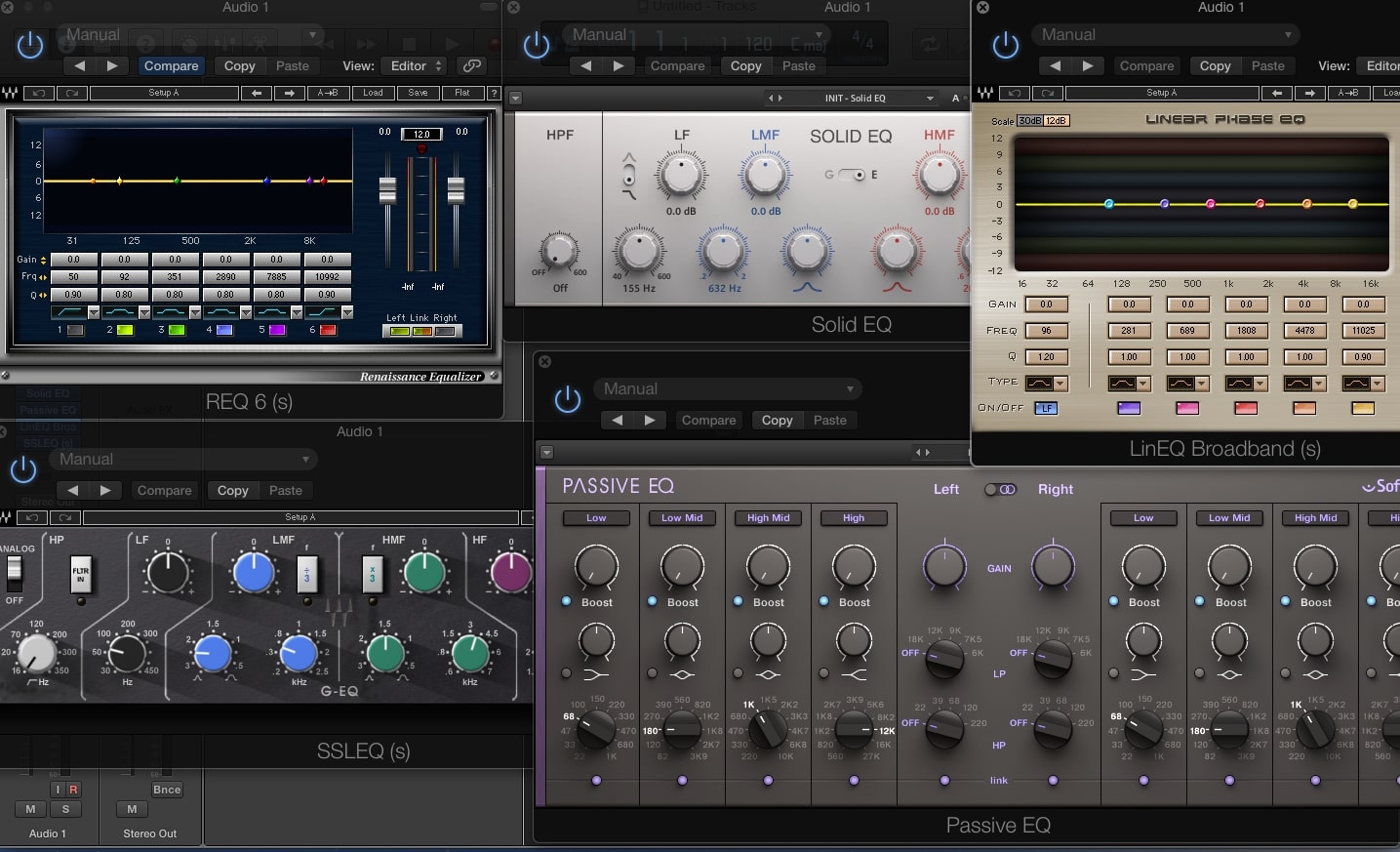Flip the ANALOG switch in SSLEQ
1400x852 pixels.
click(x=14, y=574)
